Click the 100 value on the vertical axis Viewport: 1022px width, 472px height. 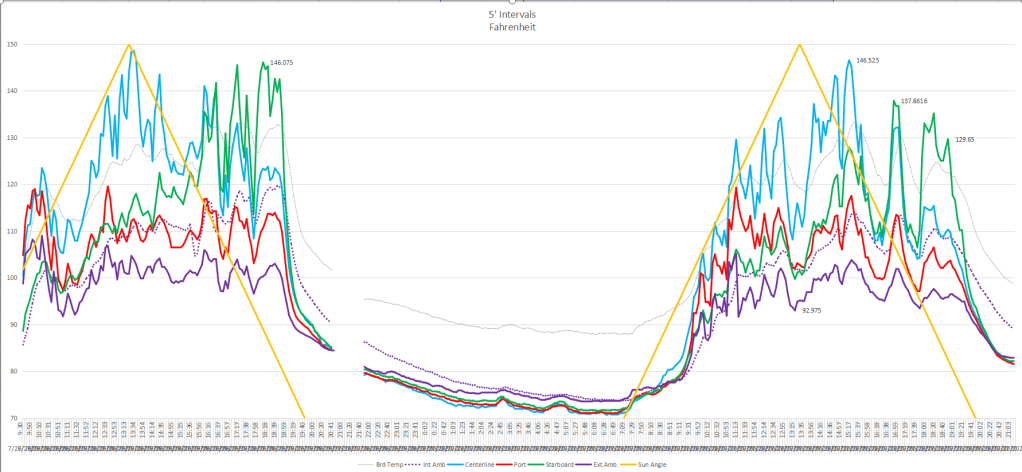(11, 278)
